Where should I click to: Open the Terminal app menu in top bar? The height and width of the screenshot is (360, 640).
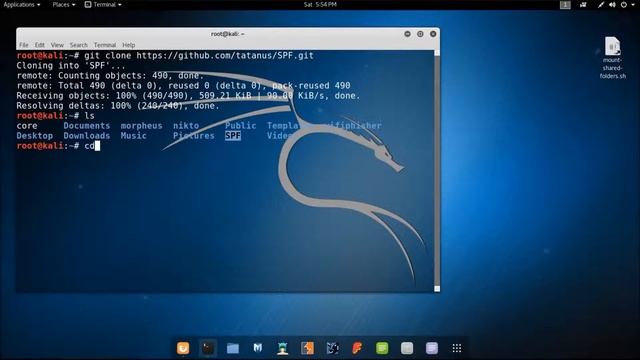(x=103, y=4)
